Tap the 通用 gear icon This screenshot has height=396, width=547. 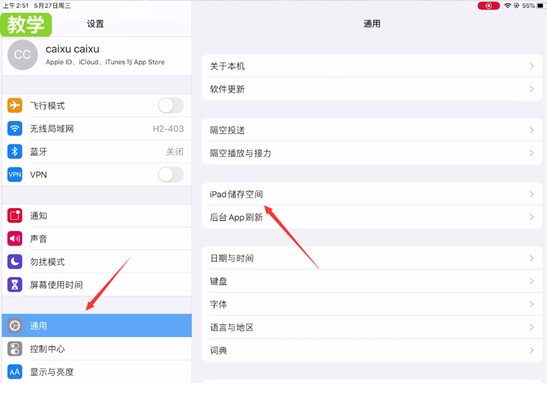click(15, 326)
